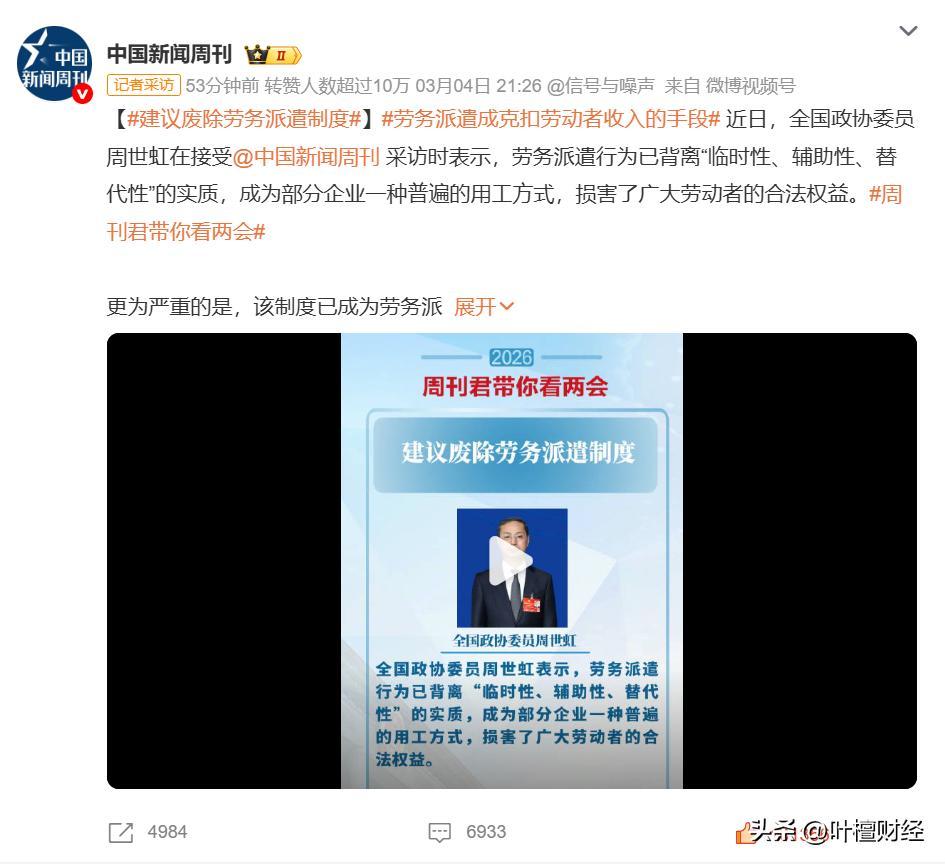Click the 中国新闻周刊 account name
Viewport: 945px width, 864px height.
coord(169,54)
